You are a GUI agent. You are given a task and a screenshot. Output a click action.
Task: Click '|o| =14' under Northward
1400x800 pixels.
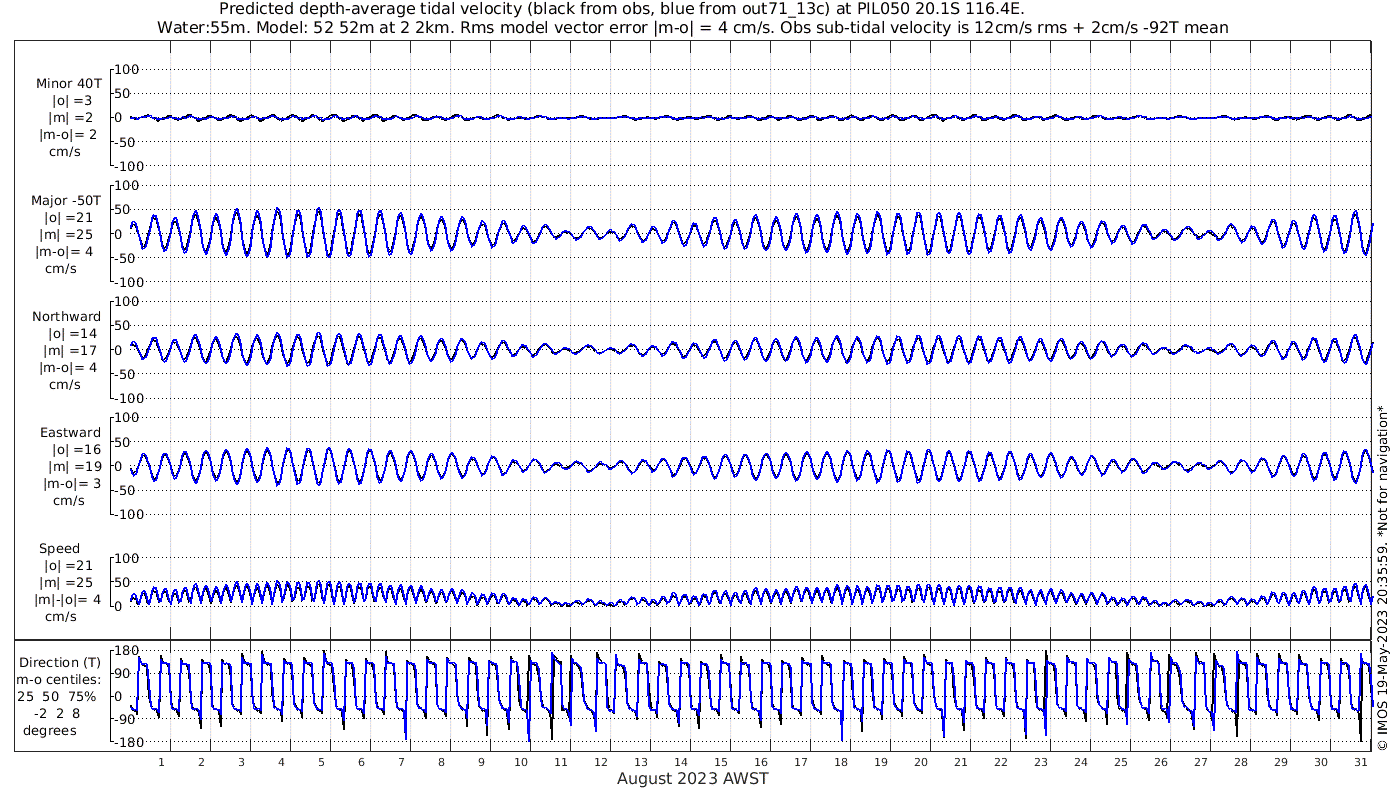pyautogui.click(x=72, y=334)
